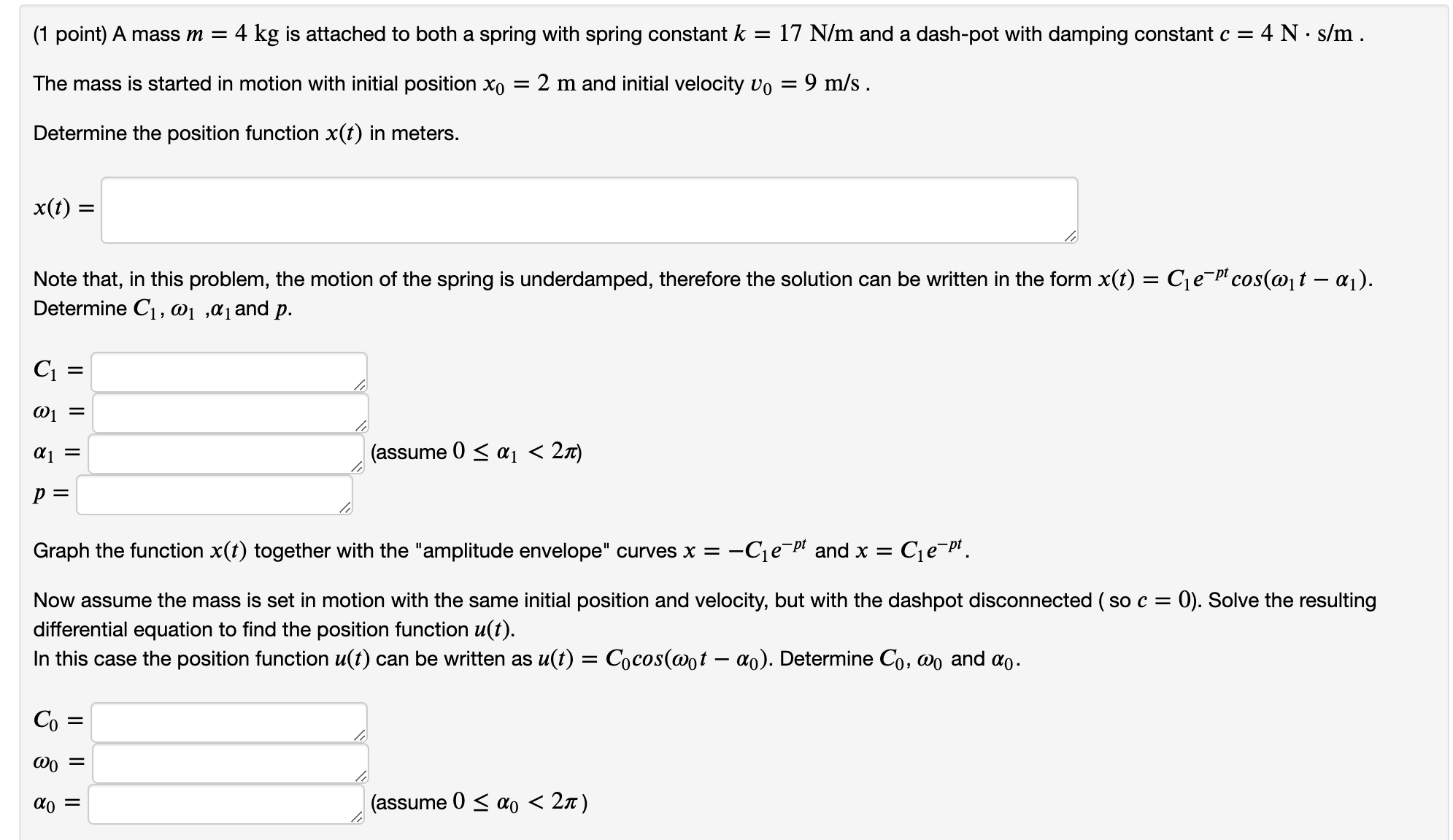1453x840 pixels.
Task: Click the resize grip of the ω1 field
Action: pos(361,428)
